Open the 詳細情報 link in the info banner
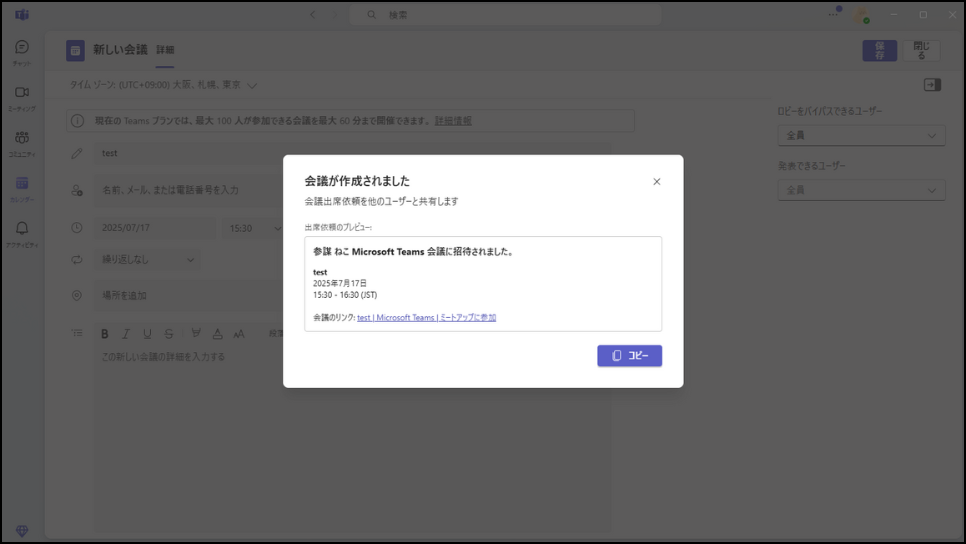966x544 pixels. click(453, 121)
